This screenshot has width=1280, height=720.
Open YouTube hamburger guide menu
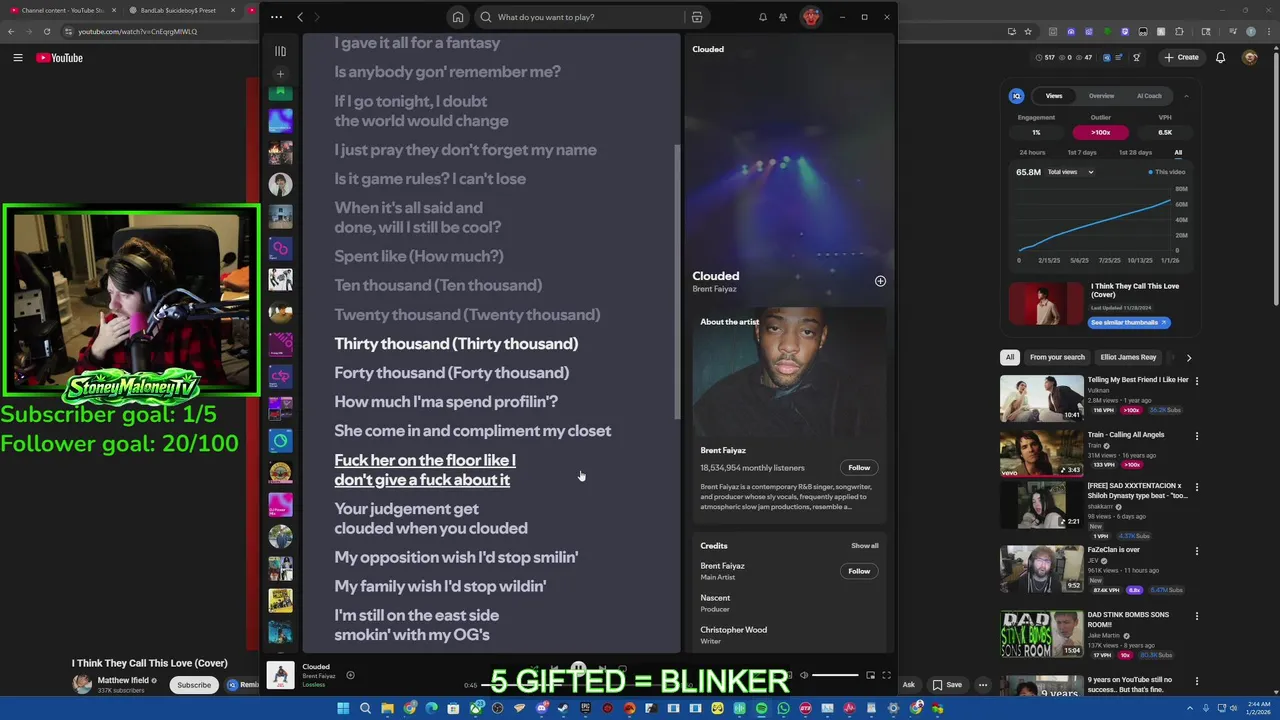pos(18,57)
